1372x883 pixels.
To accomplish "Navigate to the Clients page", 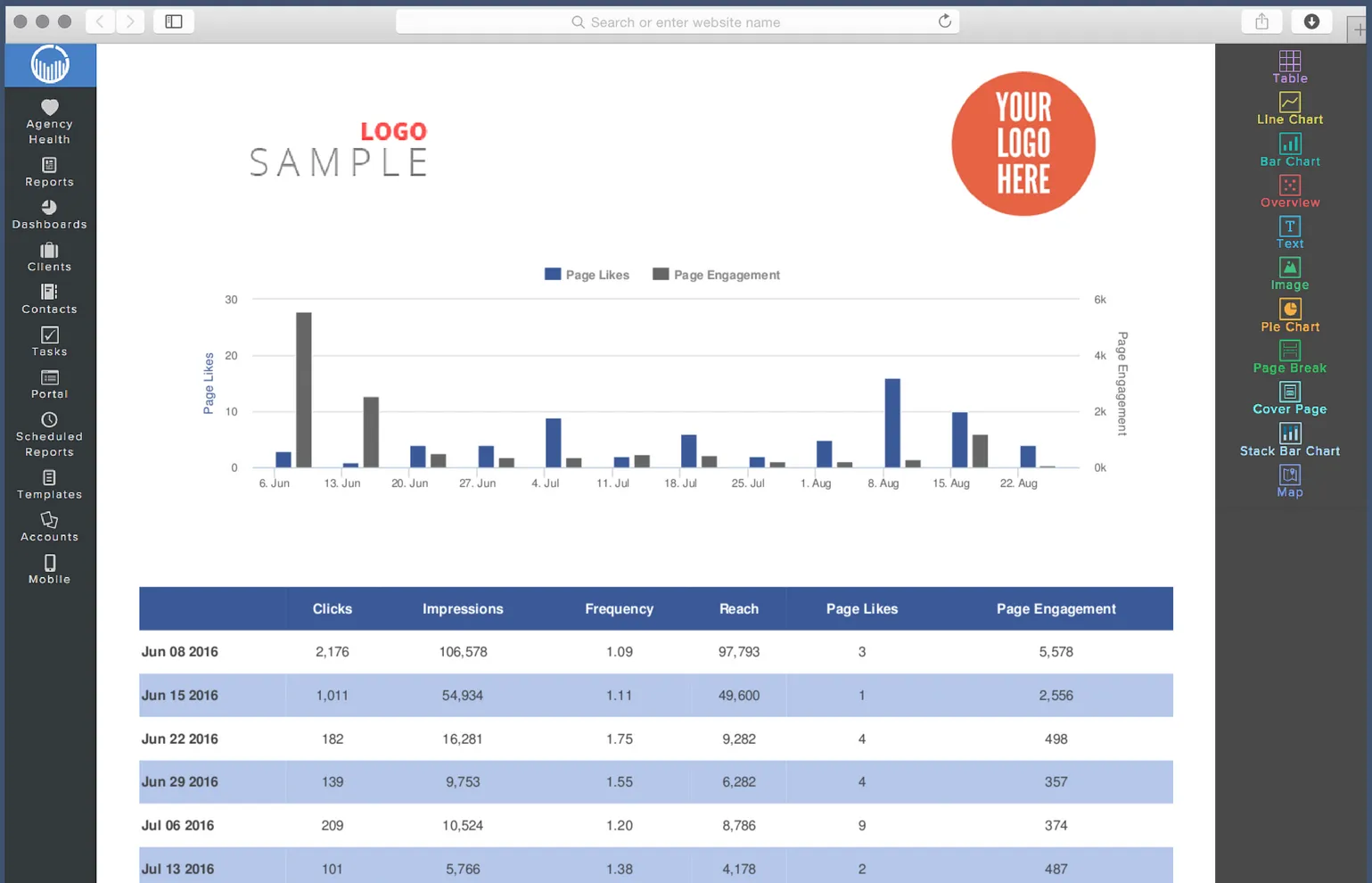I will tap(49, 257).
